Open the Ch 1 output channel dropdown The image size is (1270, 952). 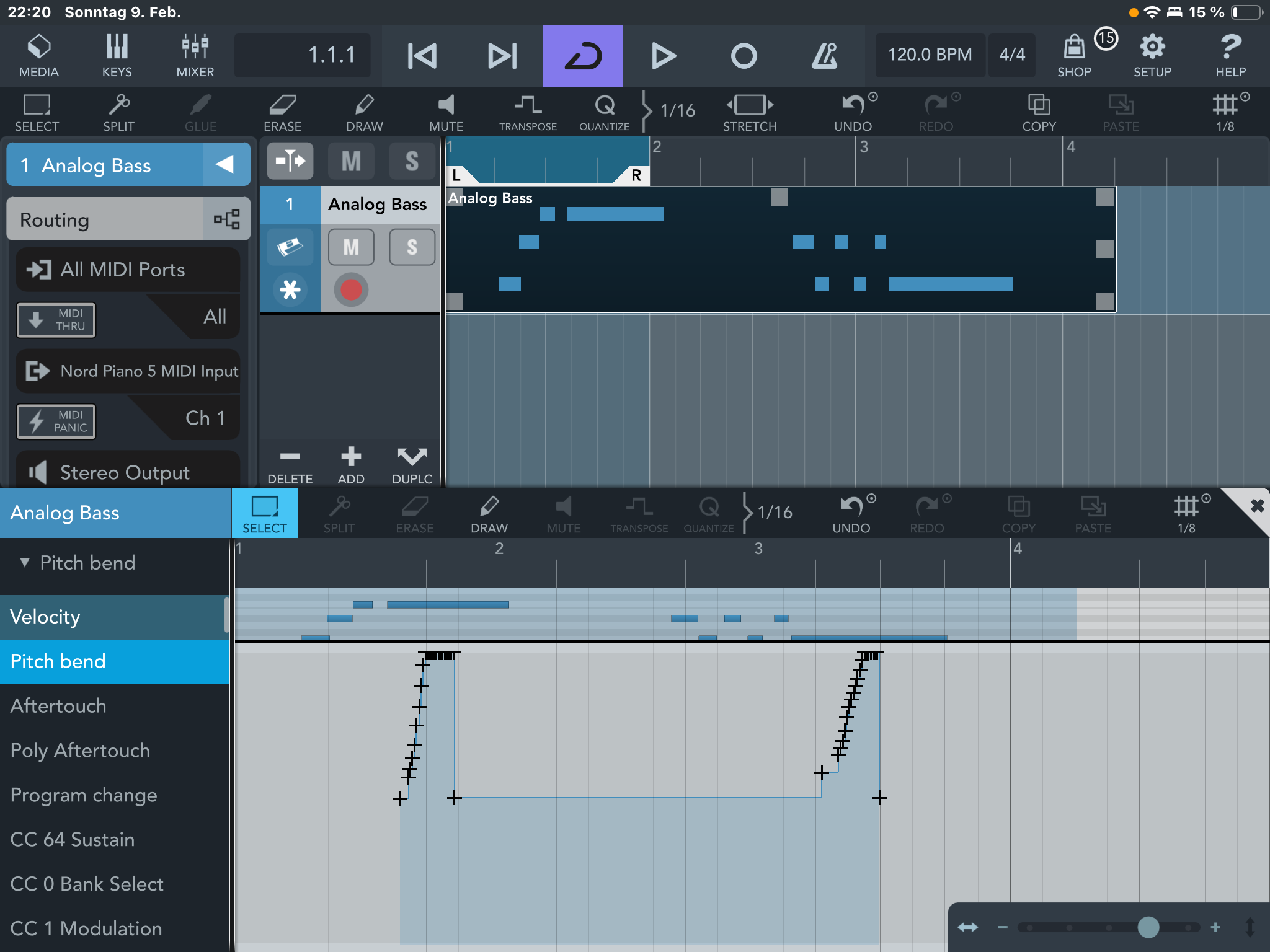coord(192,418)
